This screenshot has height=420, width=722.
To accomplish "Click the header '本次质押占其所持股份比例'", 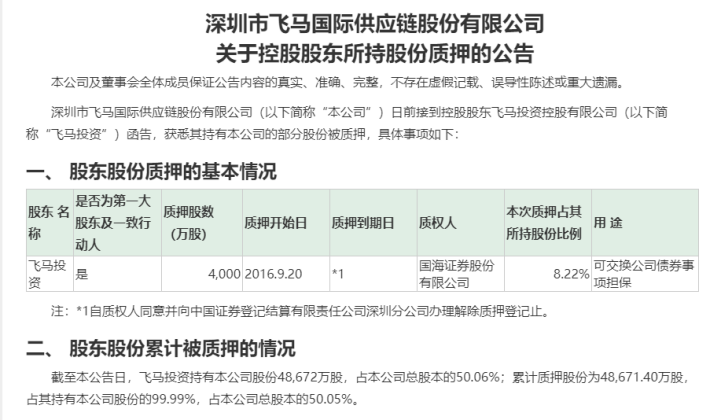I will click(548, 223).
